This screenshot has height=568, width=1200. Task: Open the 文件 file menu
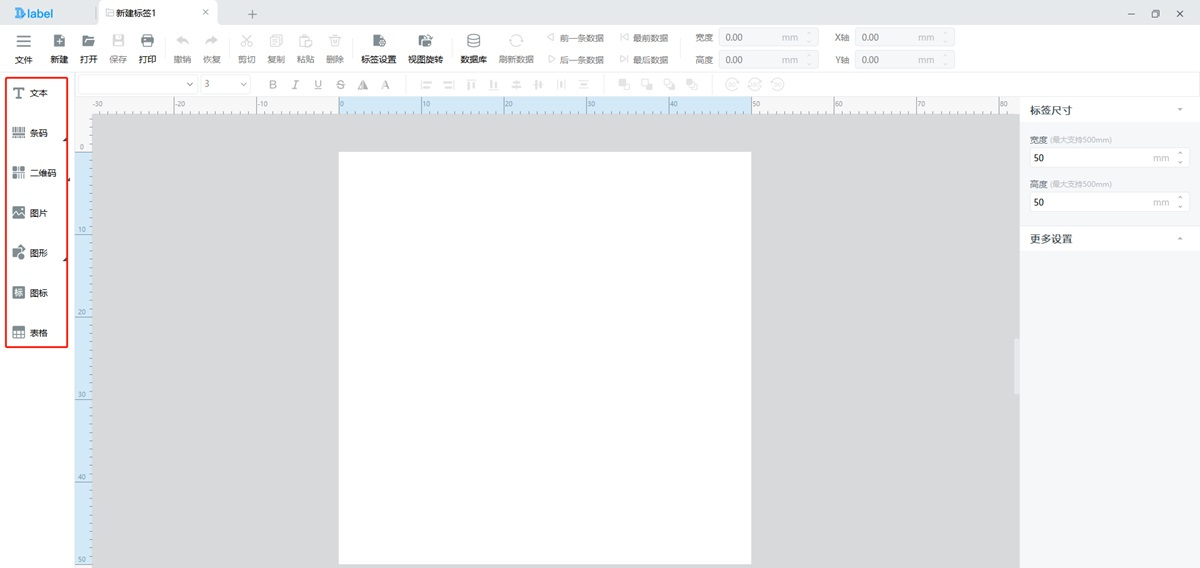(24, 47)
